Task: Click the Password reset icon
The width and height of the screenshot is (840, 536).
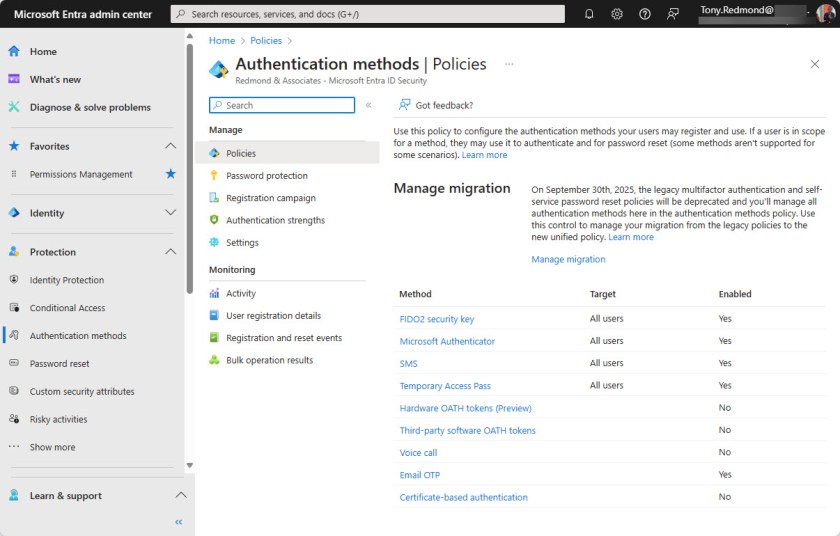Action: (14, 363)
